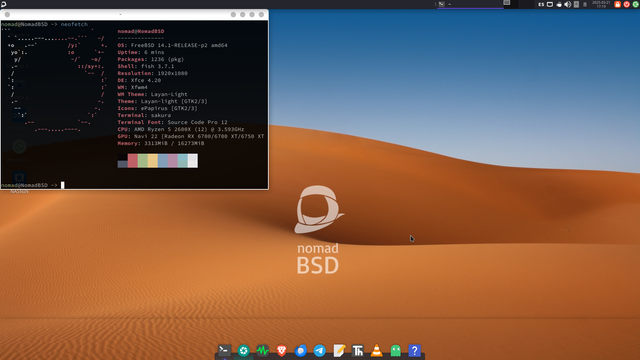Image resolution: width=640 pixels, height=360 pixels.
Task: Launch the terminal from the dock
Action: click(224, 350)
